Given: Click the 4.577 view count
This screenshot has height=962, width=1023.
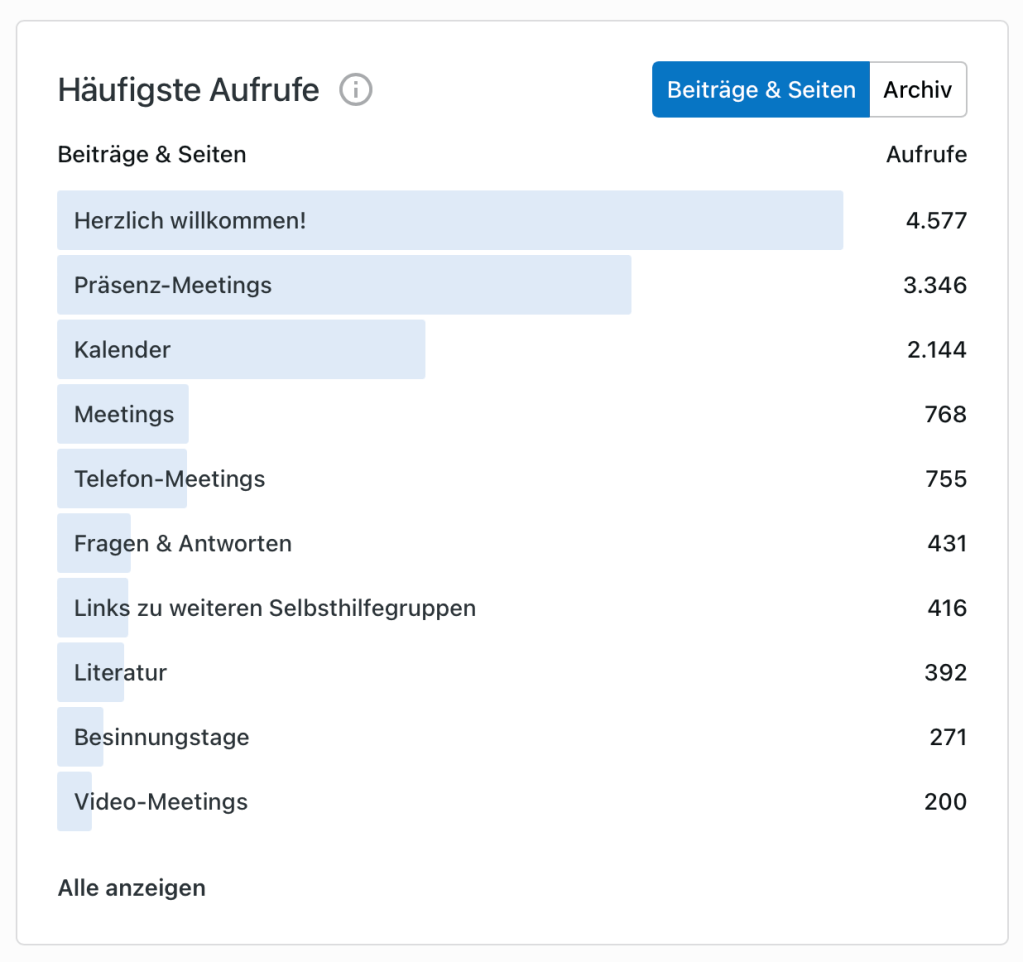Looking at the screenshot, I should pyautogui.click(x=936, y=220).
